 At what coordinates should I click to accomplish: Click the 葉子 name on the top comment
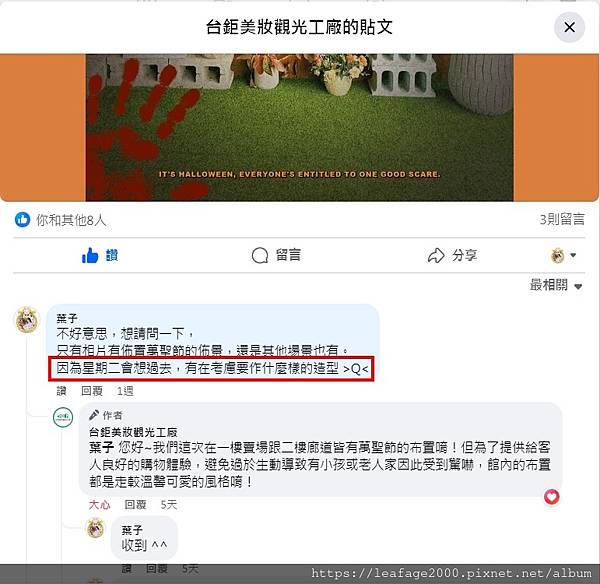(67, 318)
